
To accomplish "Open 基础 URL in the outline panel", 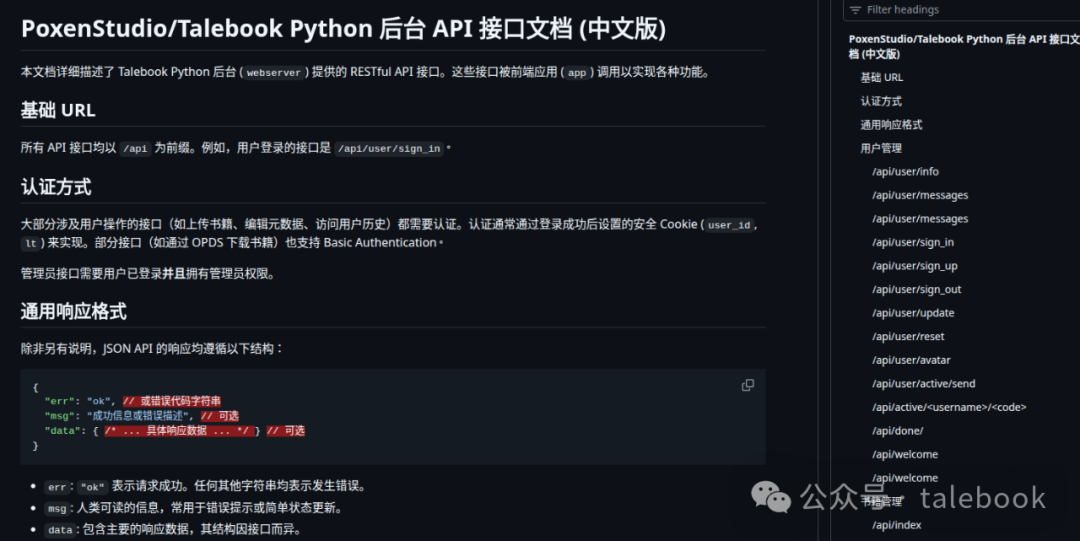I will tap(881, 77).
